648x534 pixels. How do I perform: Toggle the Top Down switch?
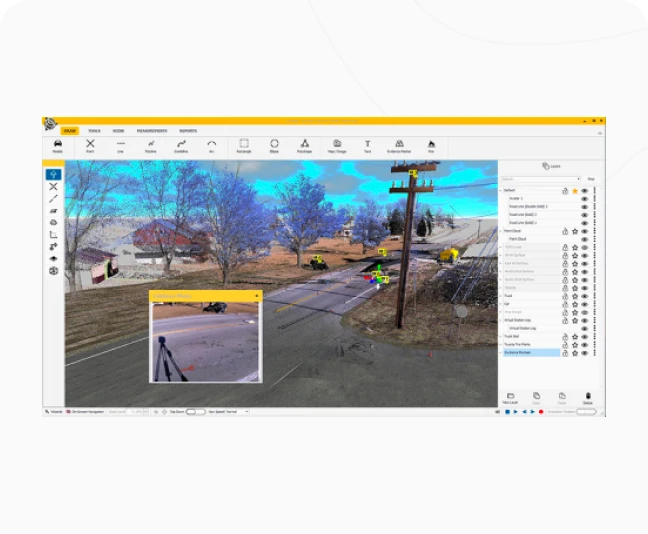[195, 412]
